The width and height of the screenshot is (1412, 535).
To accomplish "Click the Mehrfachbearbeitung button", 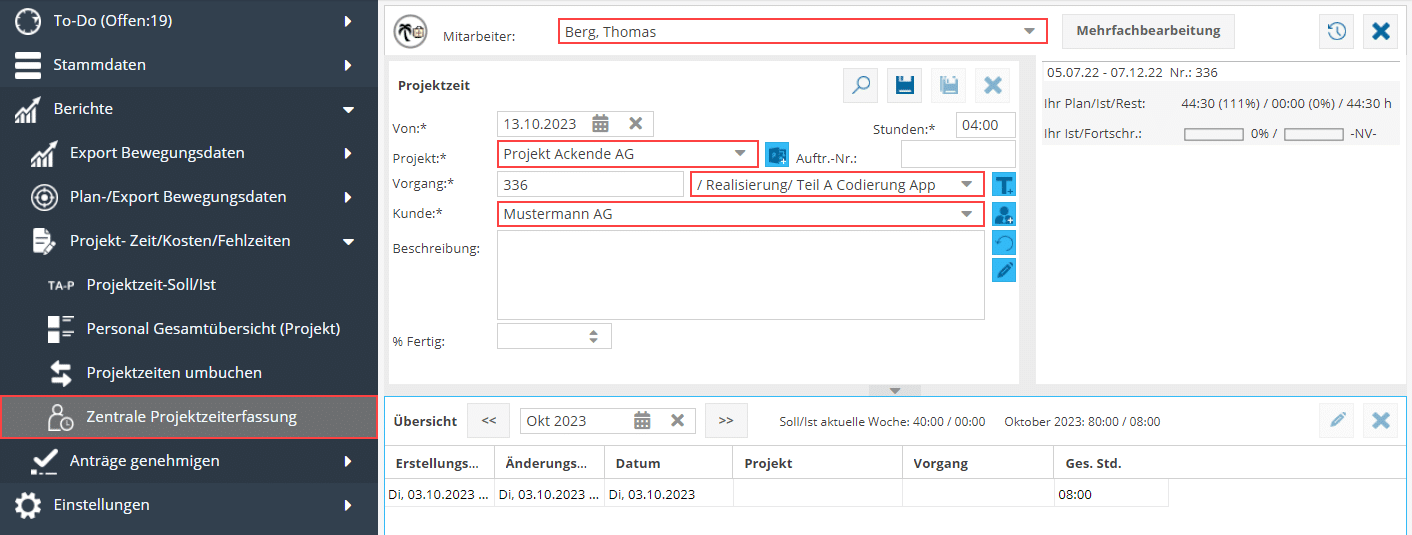I will (x=1147, y=31).
